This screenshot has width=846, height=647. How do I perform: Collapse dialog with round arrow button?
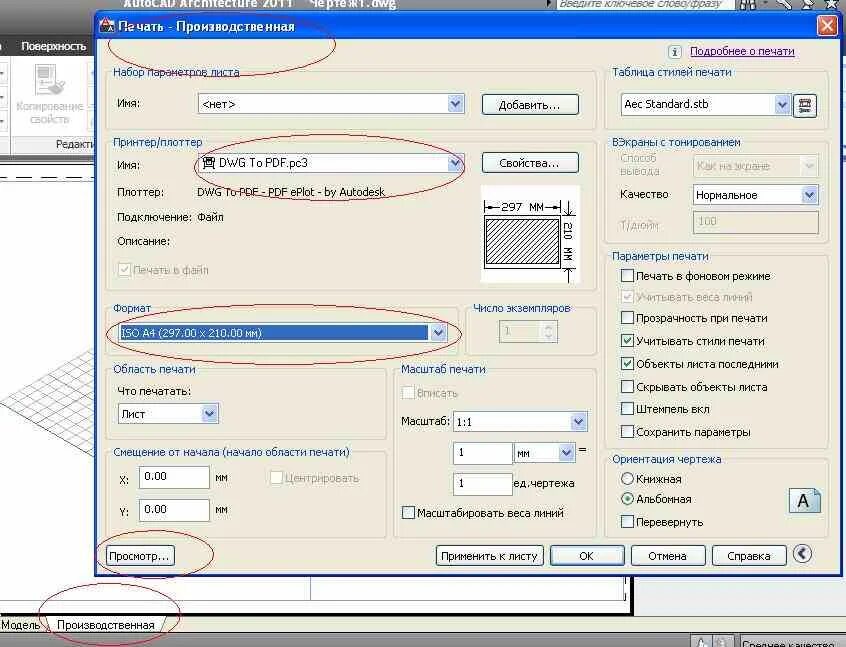coord(802,554)
